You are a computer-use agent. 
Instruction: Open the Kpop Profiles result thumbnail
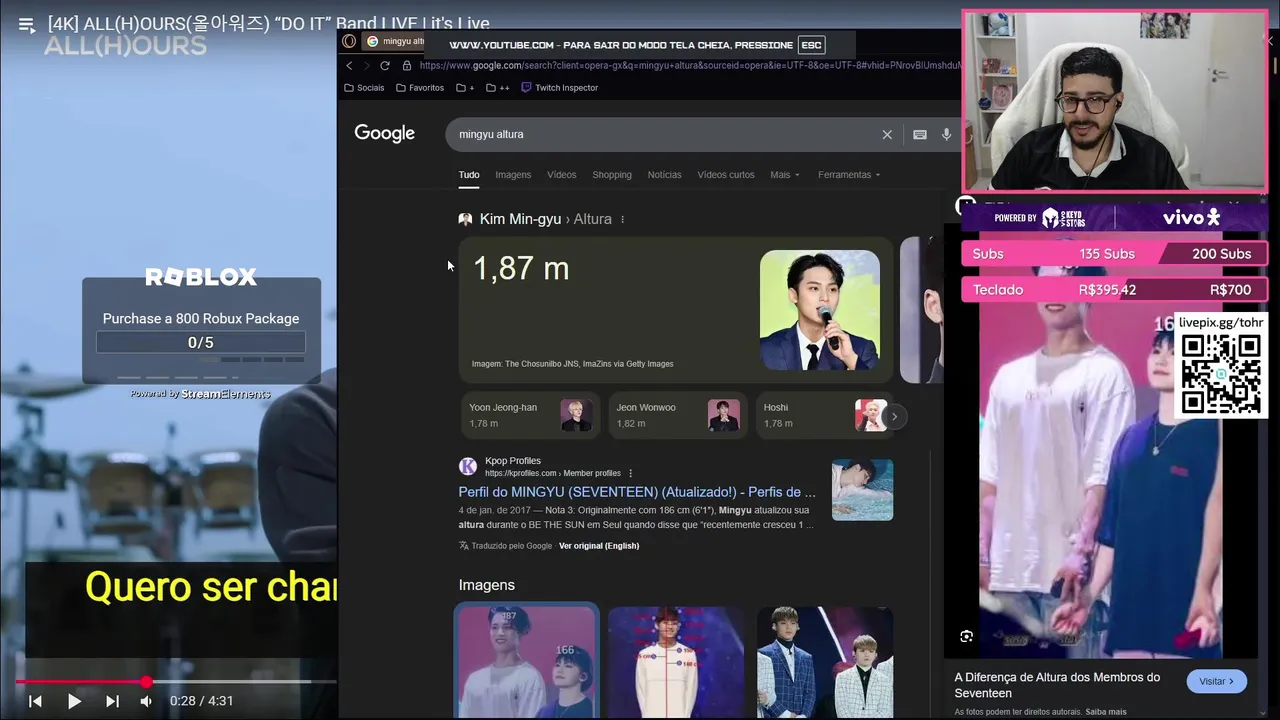point(862,490)
